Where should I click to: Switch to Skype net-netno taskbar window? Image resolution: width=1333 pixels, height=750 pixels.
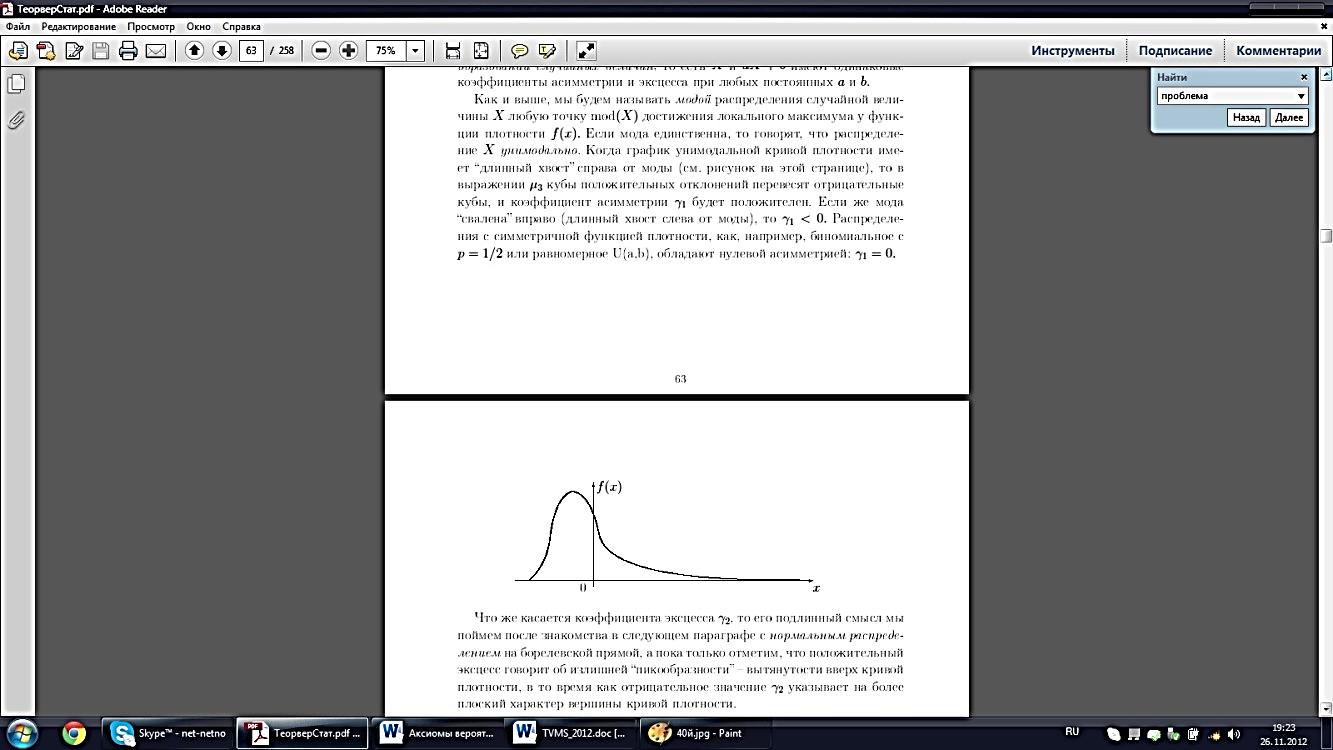[168, 733]
